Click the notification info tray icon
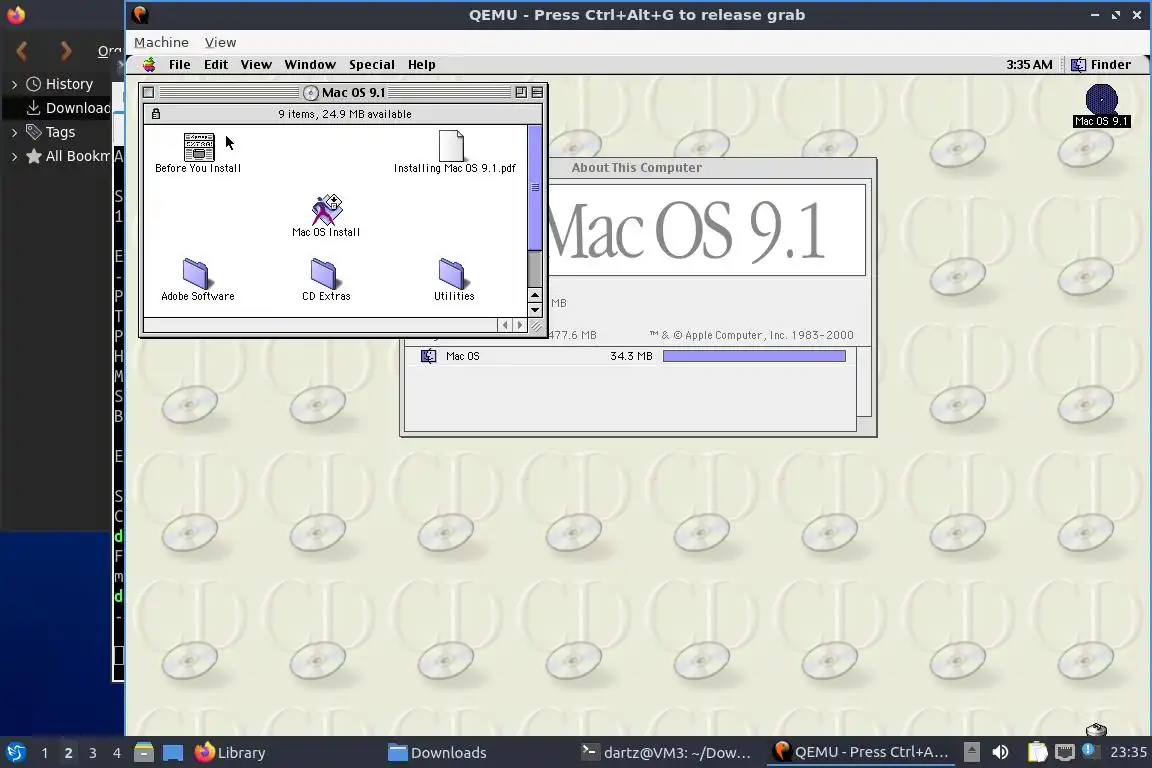 [1090, 750]
